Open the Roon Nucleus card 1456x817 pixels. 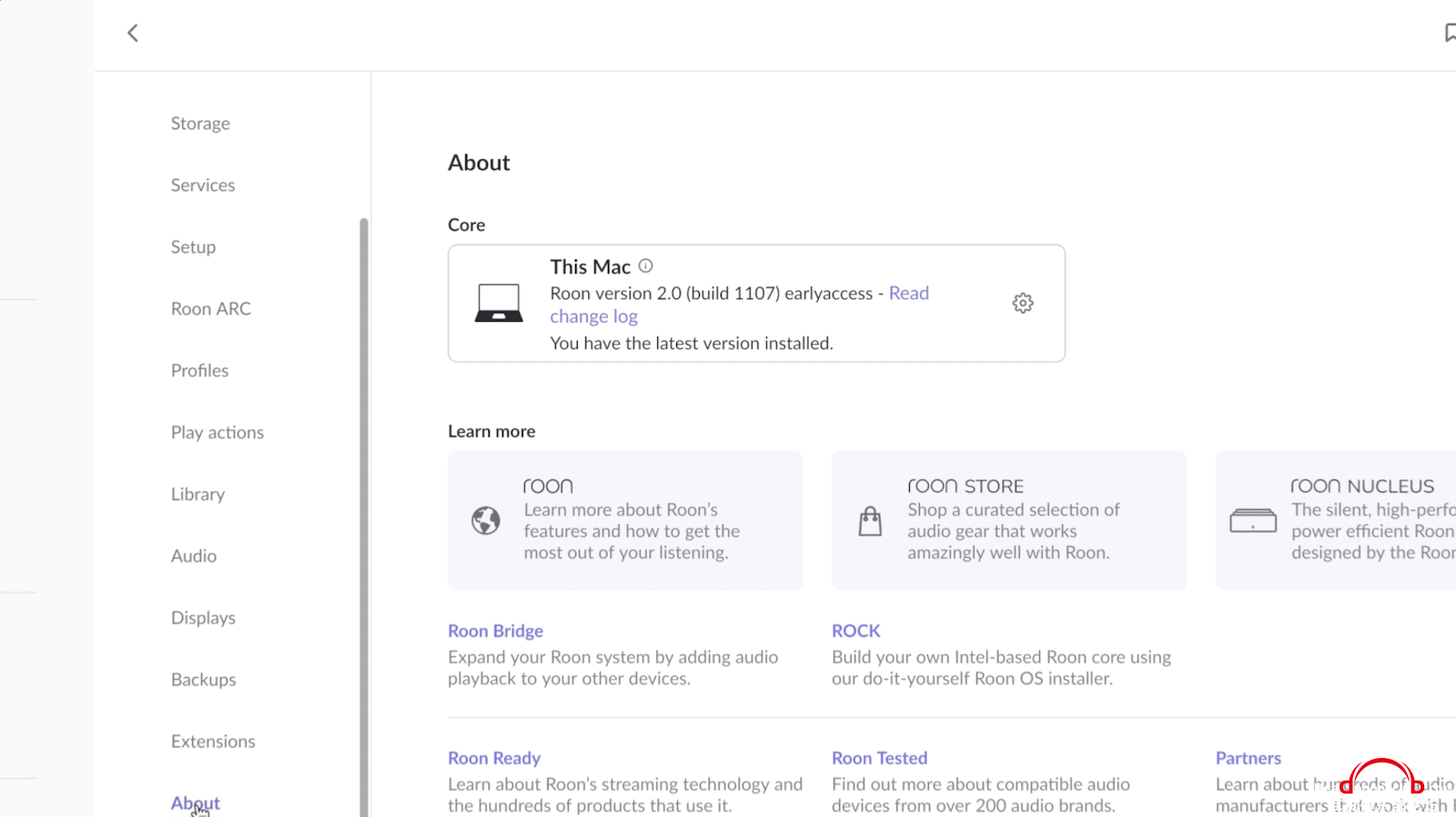(x=1336, y=520)
